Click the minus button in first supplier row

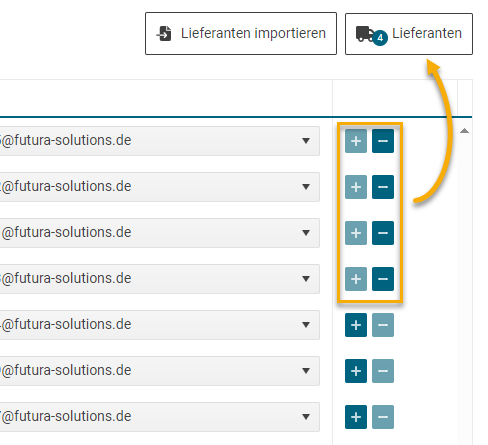coord(383,141)
